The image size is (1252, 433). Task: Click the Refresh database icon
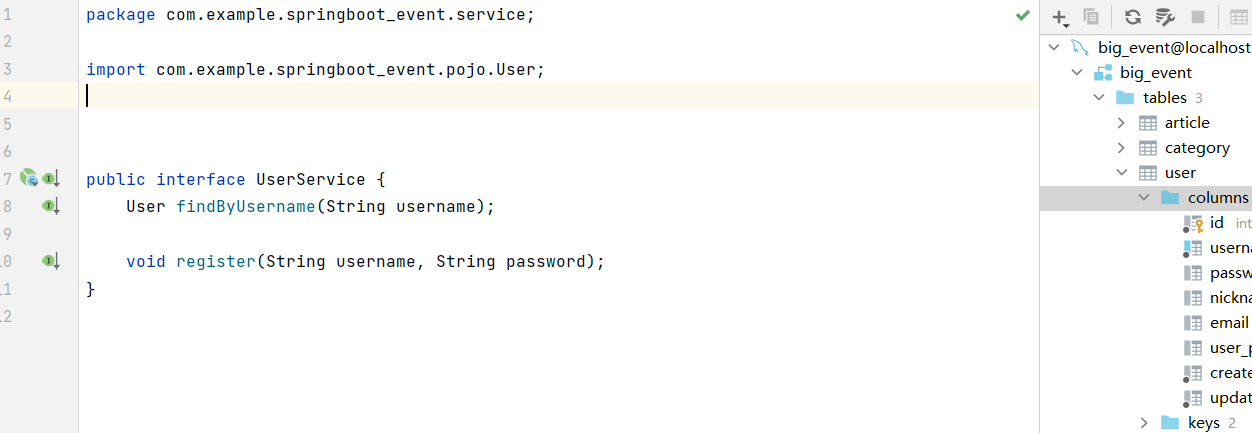pos(1132,17)
